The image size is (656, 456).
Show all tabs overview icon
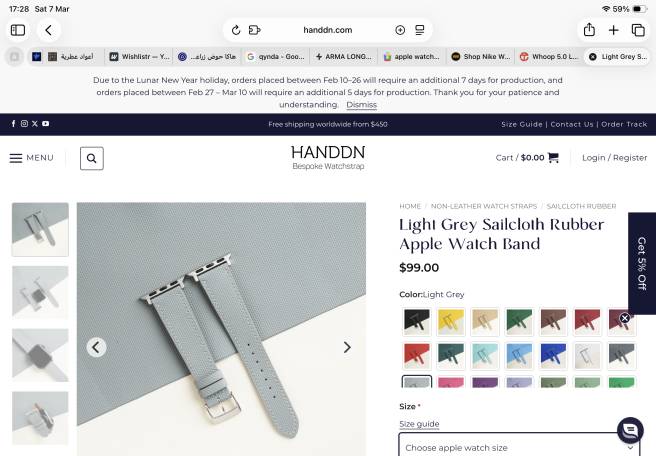[x=638, y=30]
